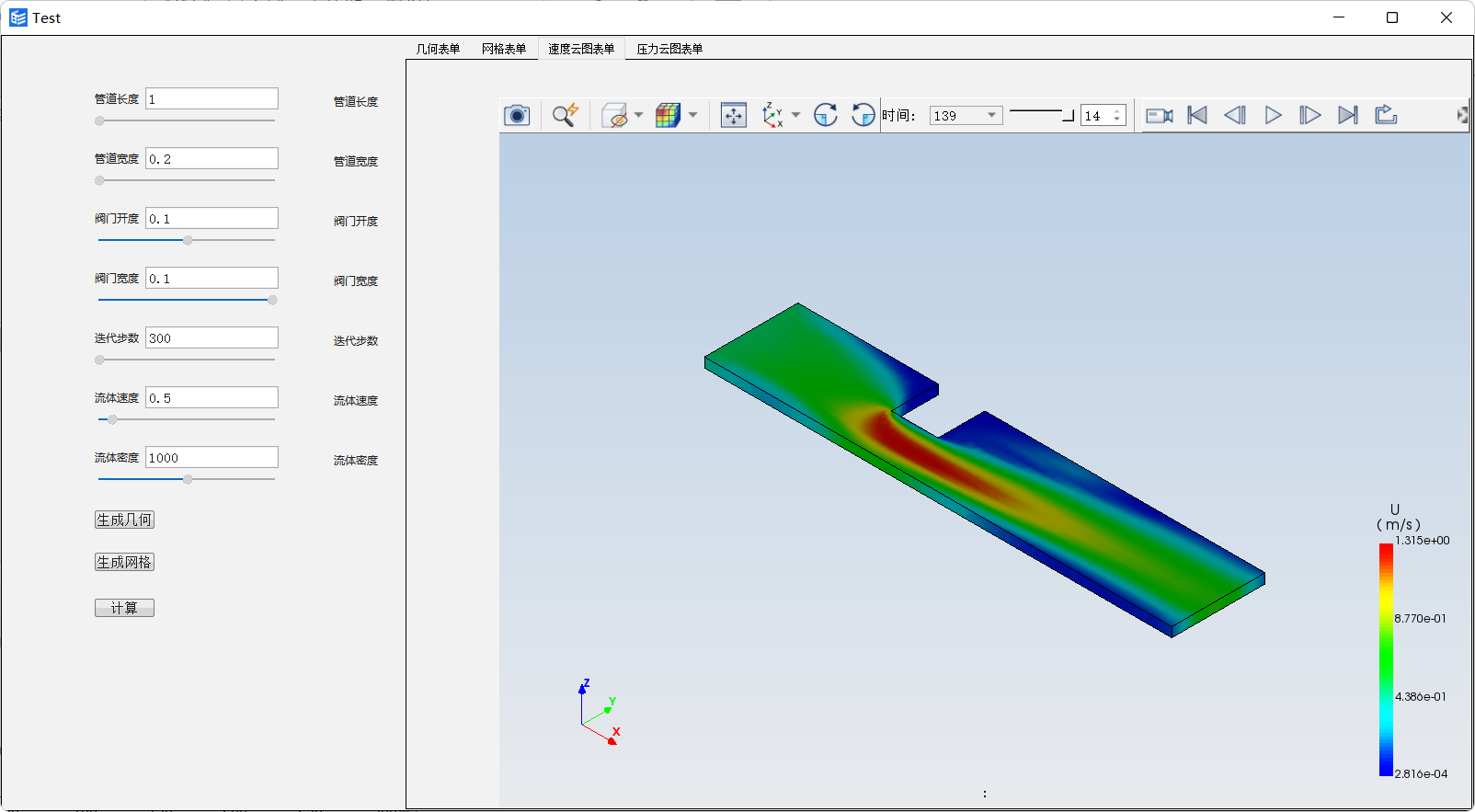Click the zoom lightning magnifier tool
The height and width of the screenshot is (812, 1475).
coord(565,115)
